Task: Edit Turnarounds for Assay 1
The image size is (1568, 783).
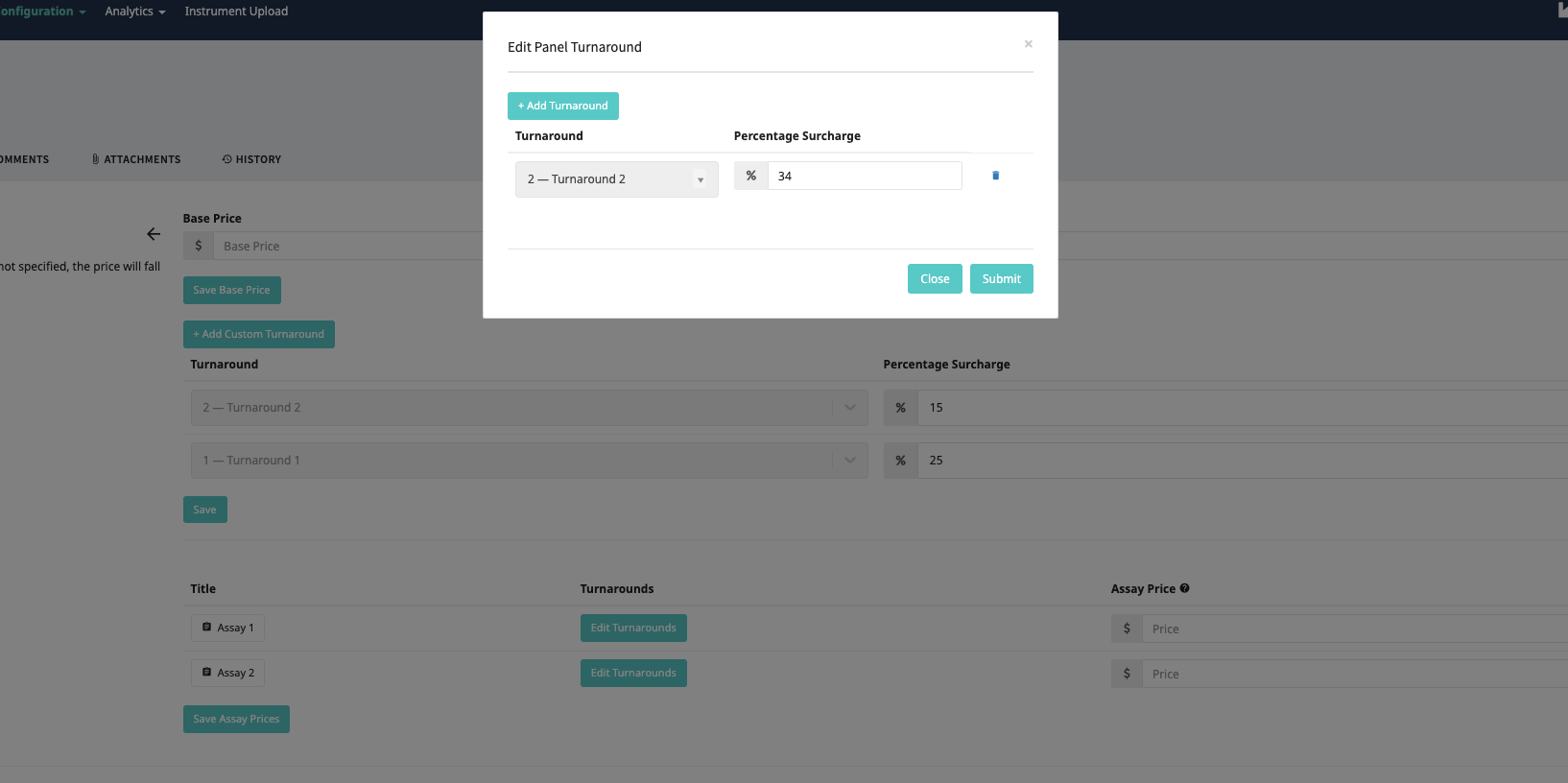Action: 632,628
